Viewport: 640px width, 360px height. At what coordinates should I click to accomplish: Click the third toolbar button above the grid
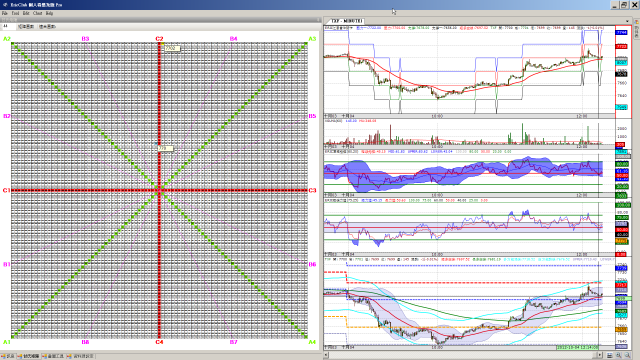coord(47,27)
